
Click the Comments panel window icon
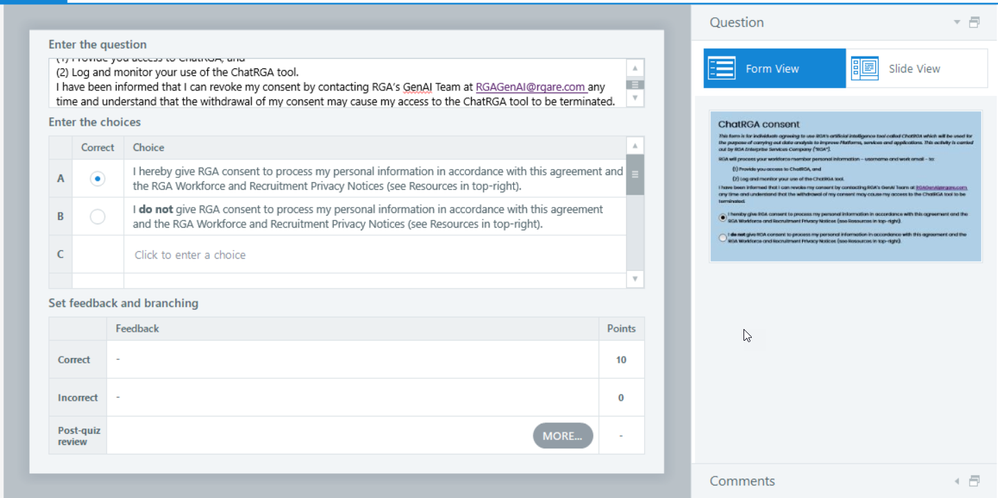pyautogui.click(x=974, y=481)
